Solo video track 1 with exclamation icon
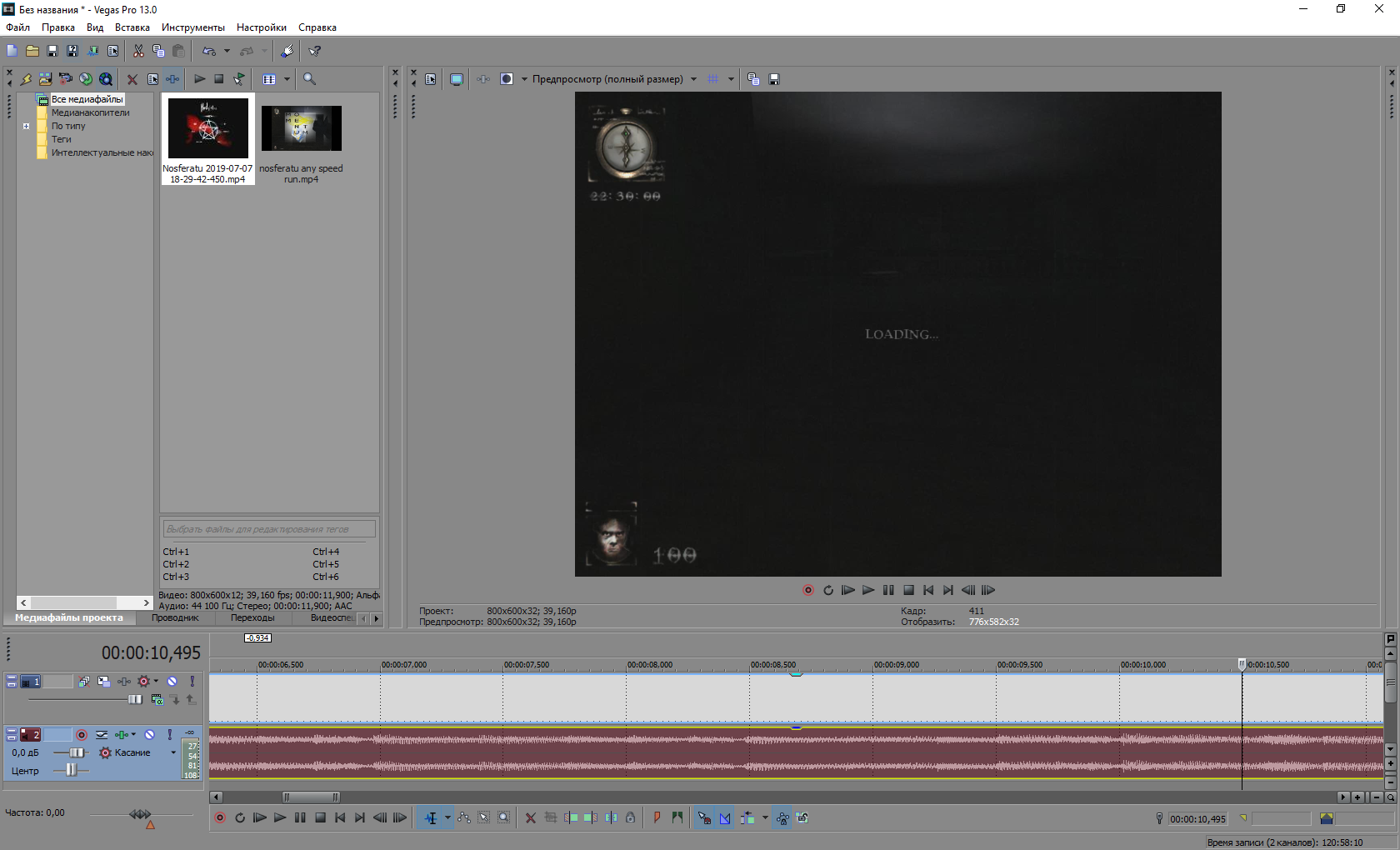1400x850 pixels. coord(192,682)
